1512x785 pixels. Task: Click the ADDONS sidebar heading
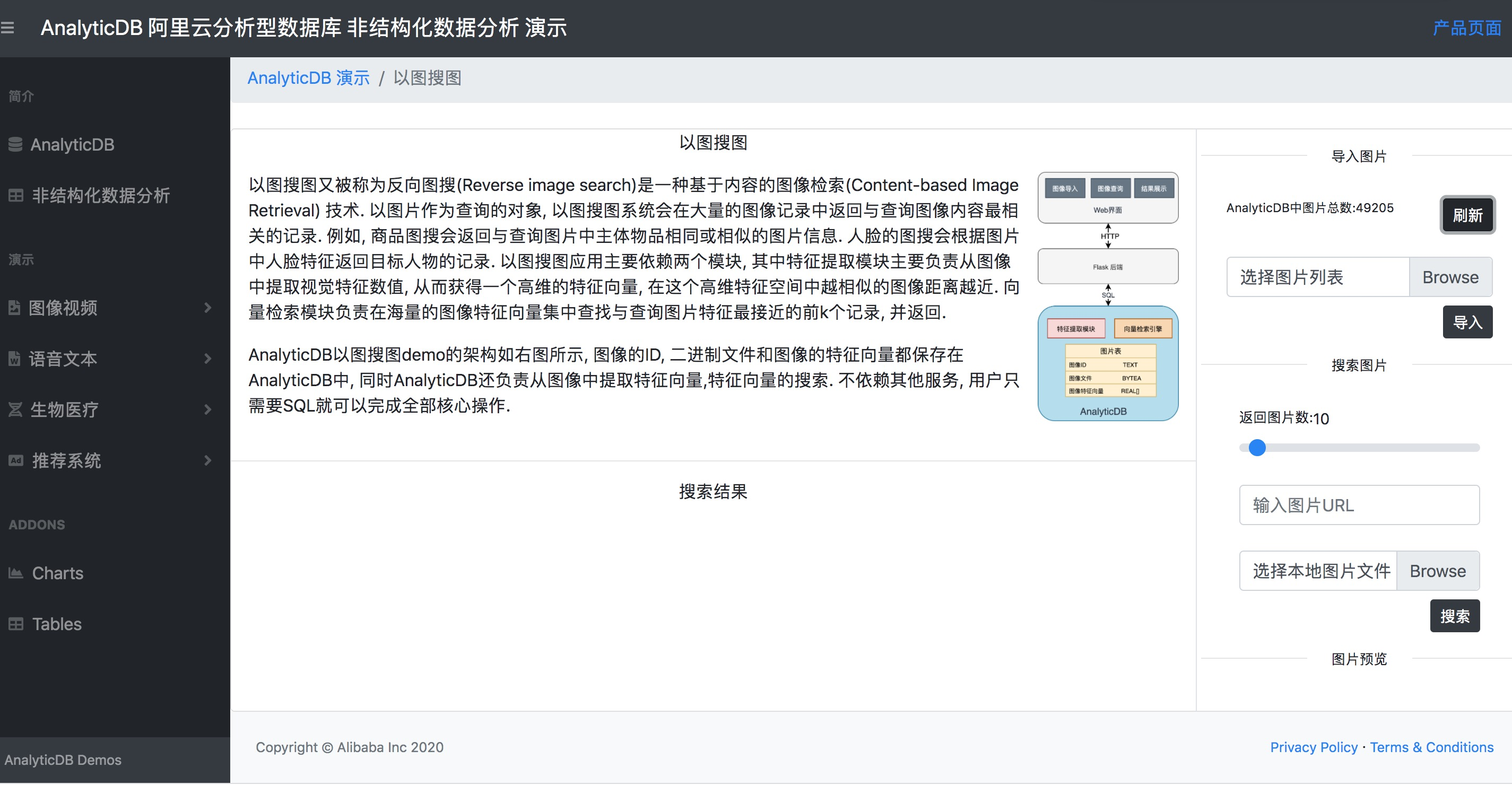[x=37, y=525]
